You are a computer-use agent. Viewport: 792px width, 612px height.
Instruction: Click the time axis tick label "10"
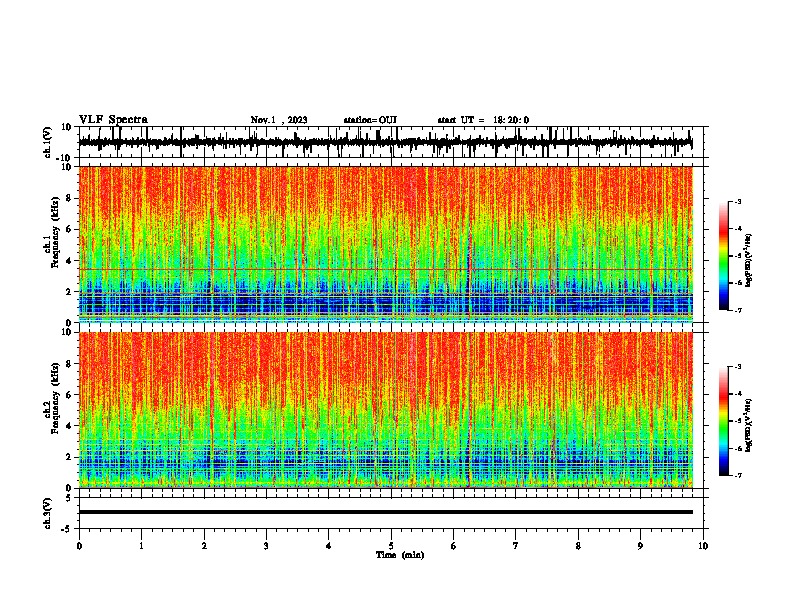pyautogui.click(x=703, y=546)
